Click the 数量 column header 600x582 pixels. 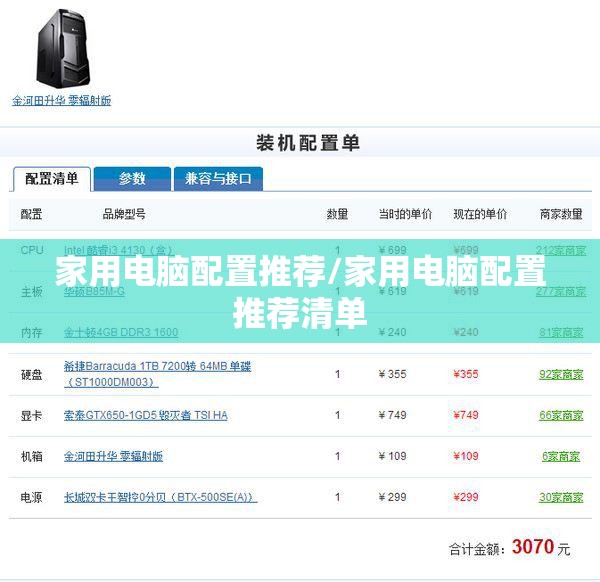337,214
